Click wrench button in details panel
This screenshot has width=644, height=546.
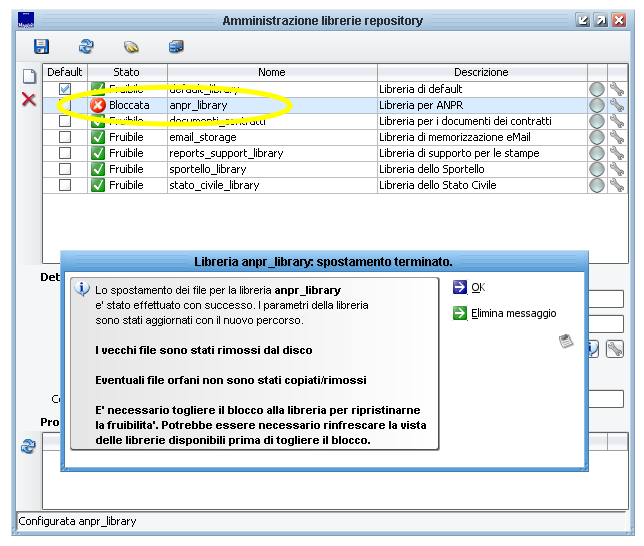tap(614, 350)
